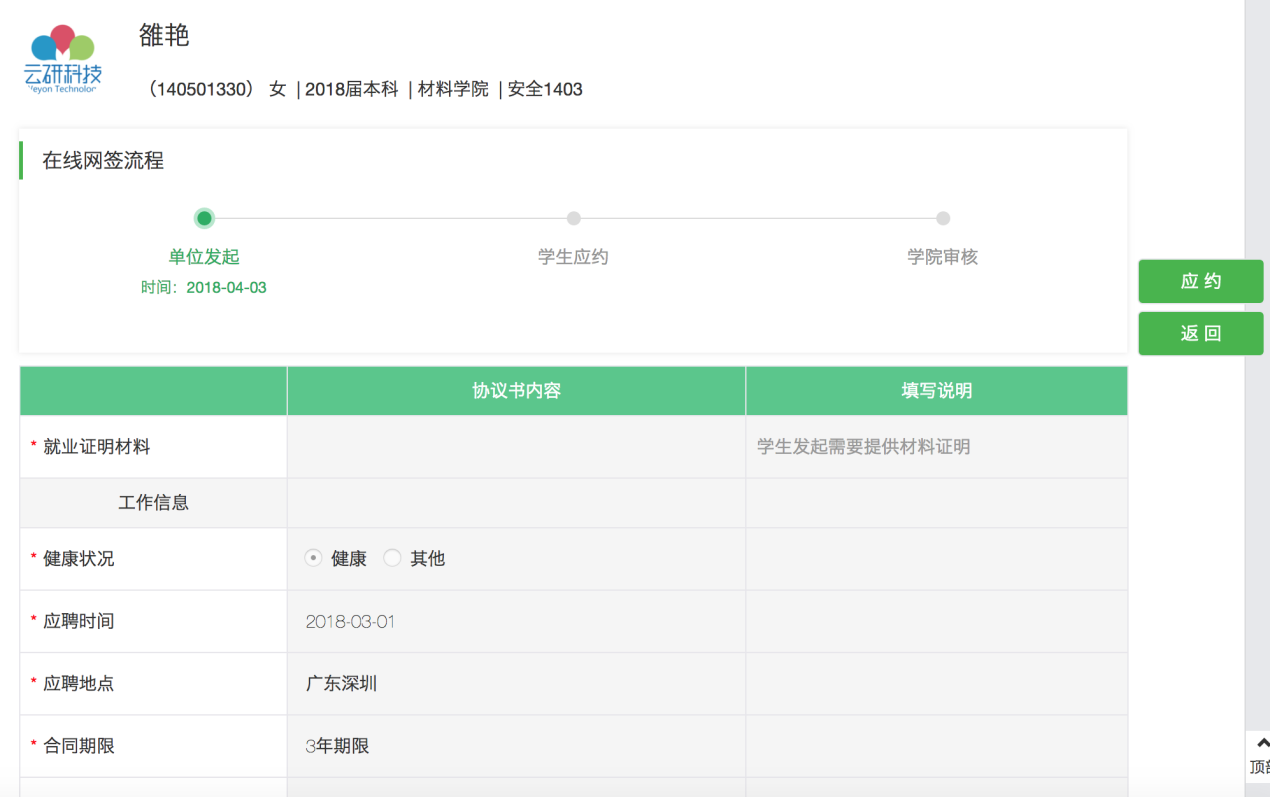Screen dimensions: 1270x797
Task: Click the 就业证明材料 row label
Action: pyautogui.click(x=97, y=447)
